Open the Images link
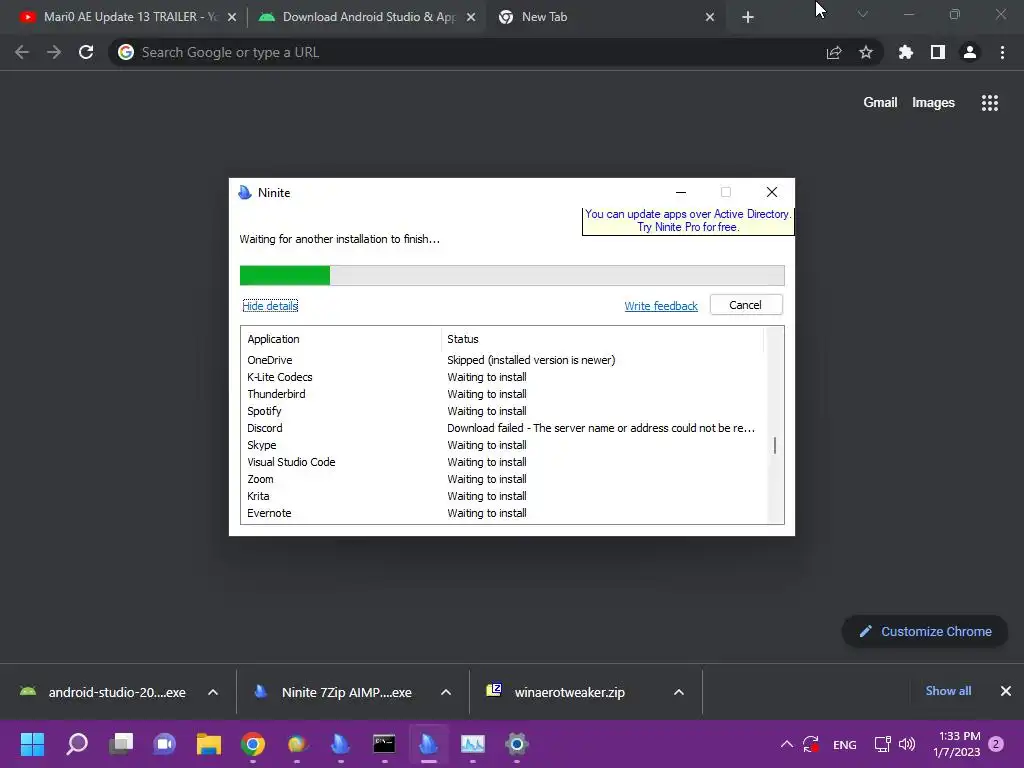 [x=933, y=103]
